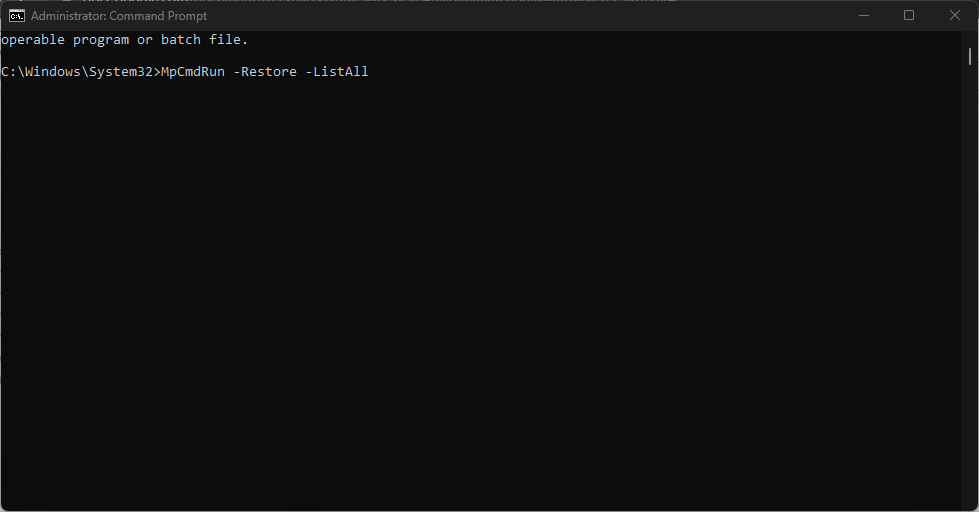Click the blank line above the prompt
The height and width of the screenshot is (512, 979).
(200, 56)
